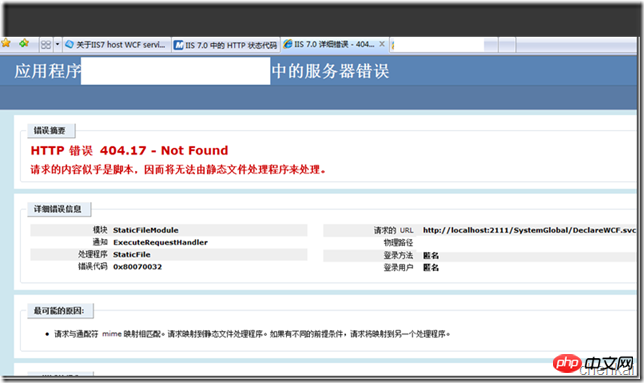Click the mime link in the cause bullet
Screen dimensions: 644x383
point(112,334)
